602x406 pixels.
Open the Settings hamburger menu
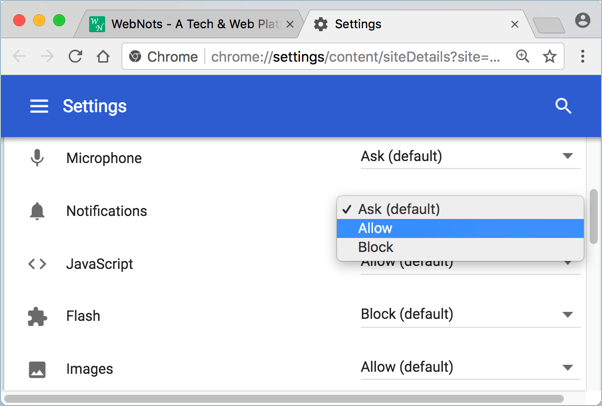click(39, 106)
